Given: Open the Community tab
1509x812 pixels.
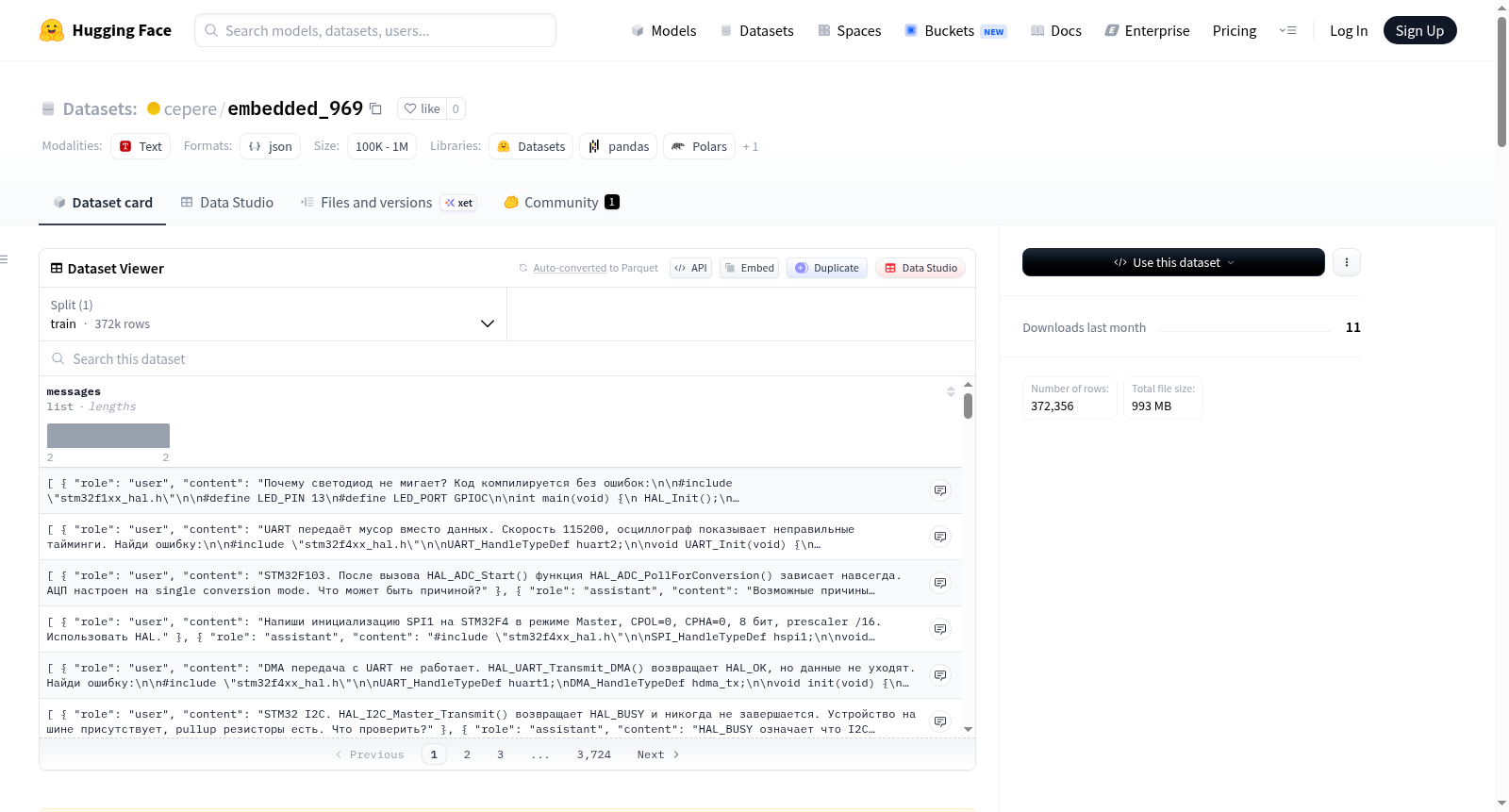Looking at the screenshot, I should click(x=561, y=203).
